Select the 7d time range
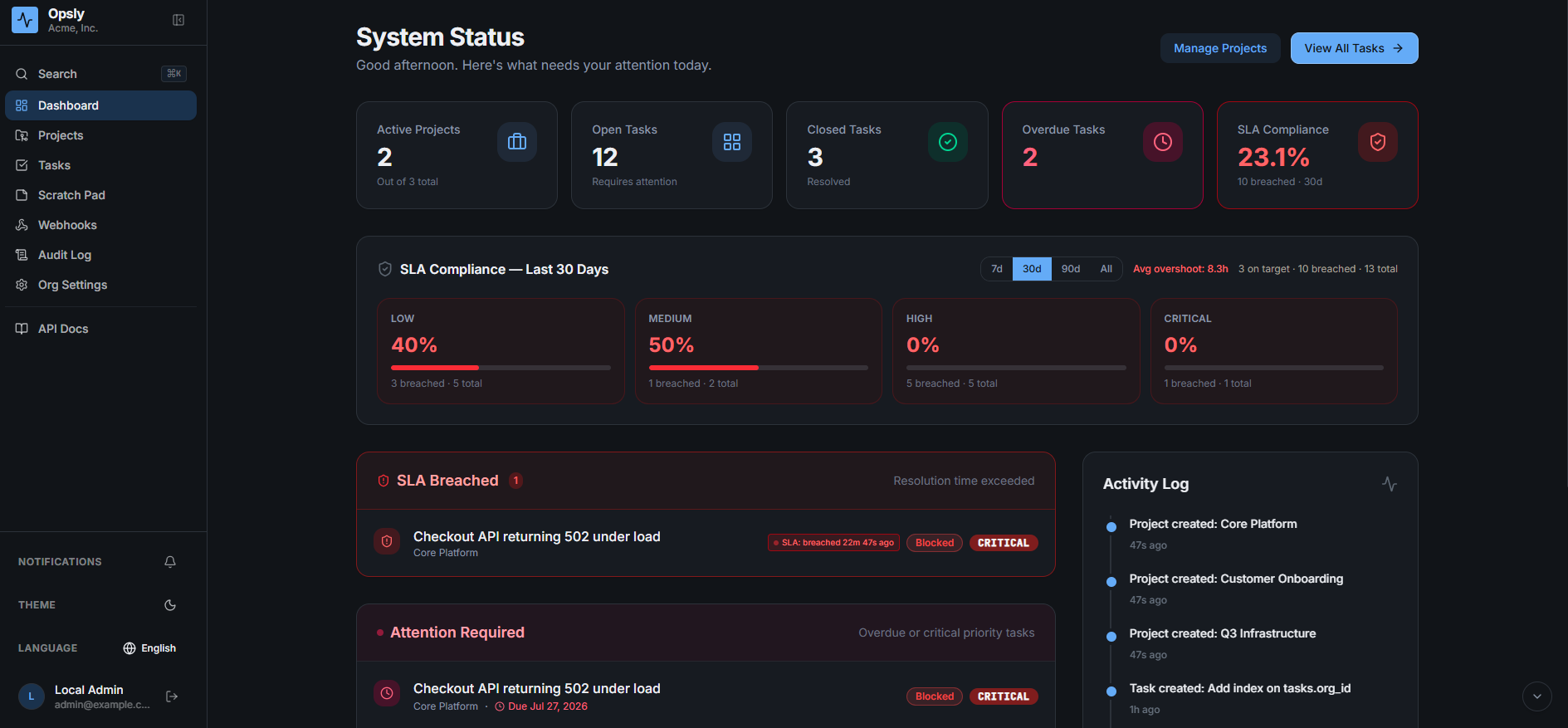 (x=997, y=269)
